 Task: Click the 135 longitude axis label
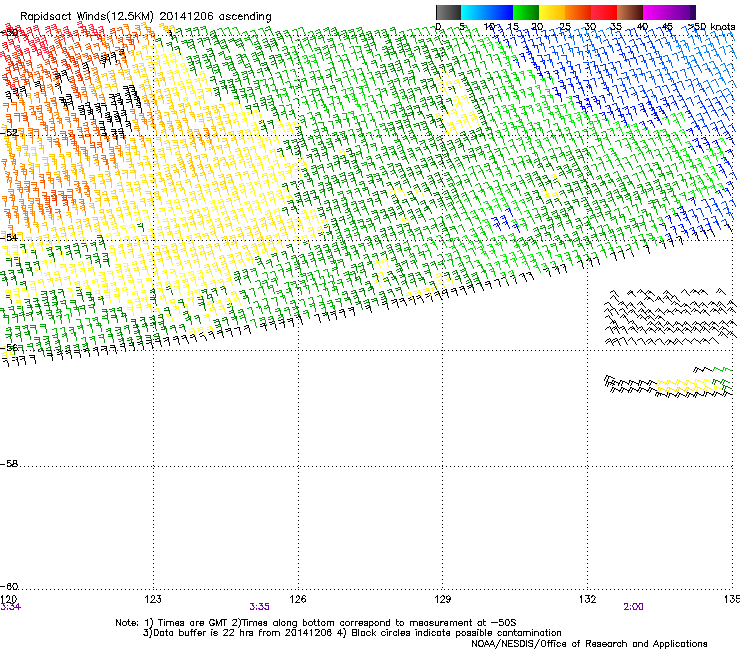(x=732, y=599)
